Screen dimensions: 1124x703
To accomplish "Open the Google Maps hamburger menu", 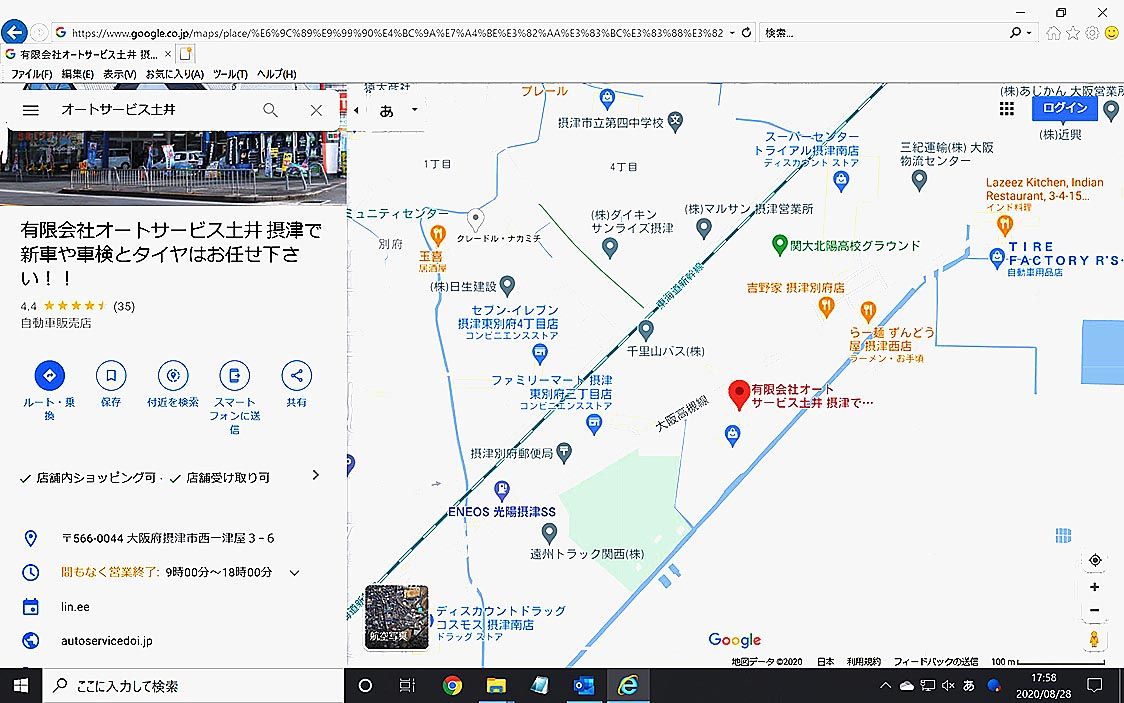I will 31,110.
